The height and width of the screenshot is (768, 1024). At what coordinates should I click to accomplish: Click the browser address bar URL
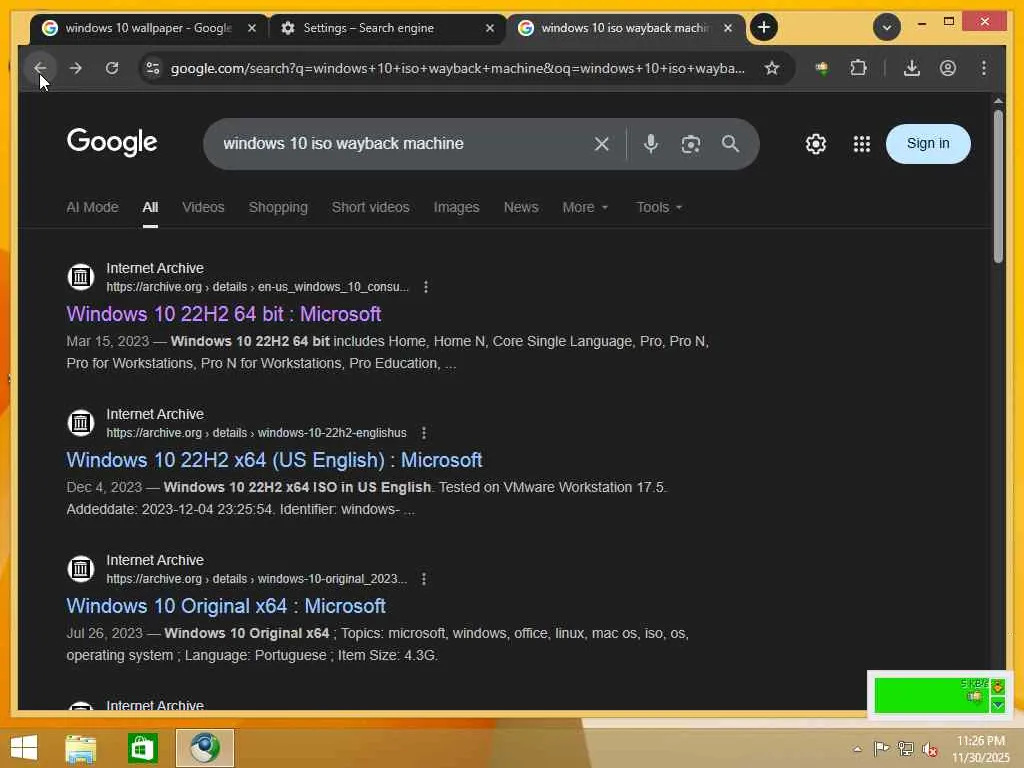[457, 68]
